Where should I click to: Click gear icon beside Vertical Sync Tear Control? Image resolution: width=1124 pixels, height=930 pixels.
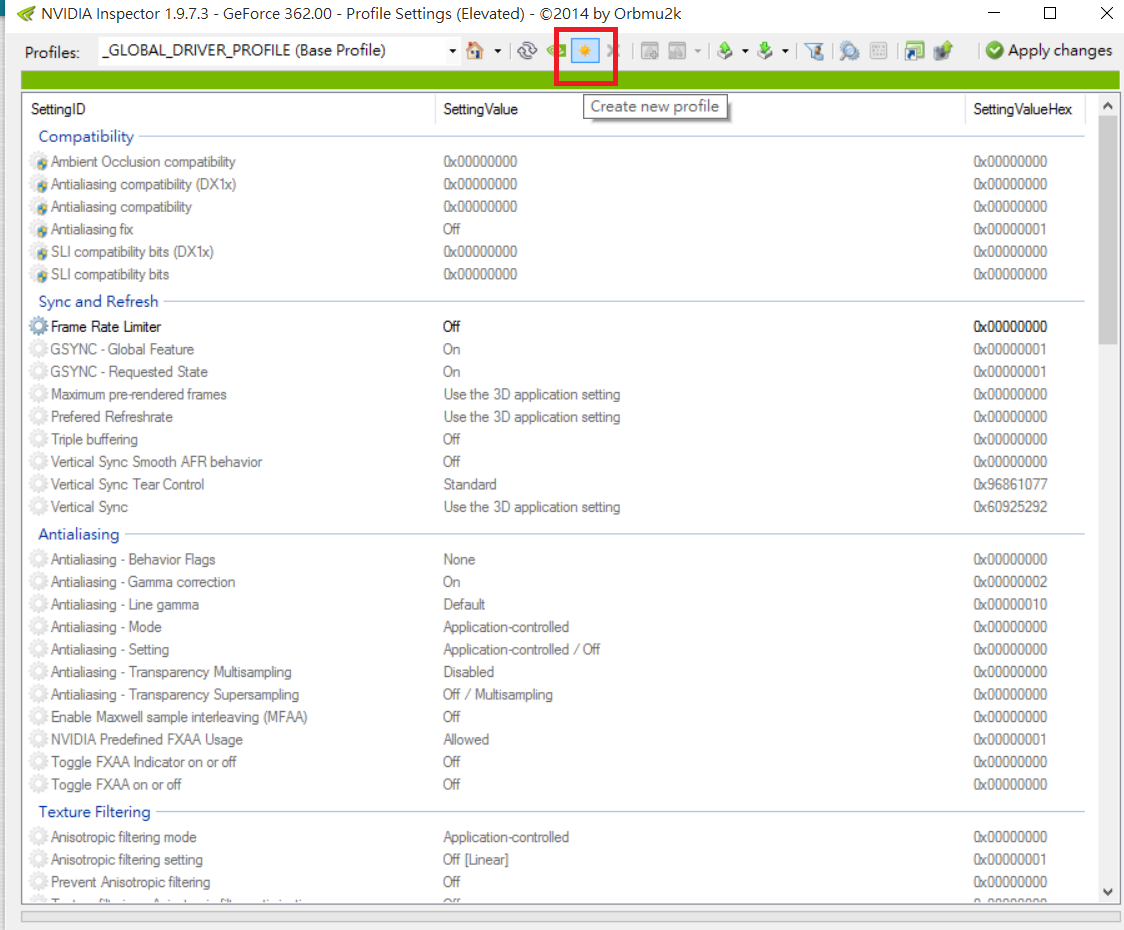39,484
